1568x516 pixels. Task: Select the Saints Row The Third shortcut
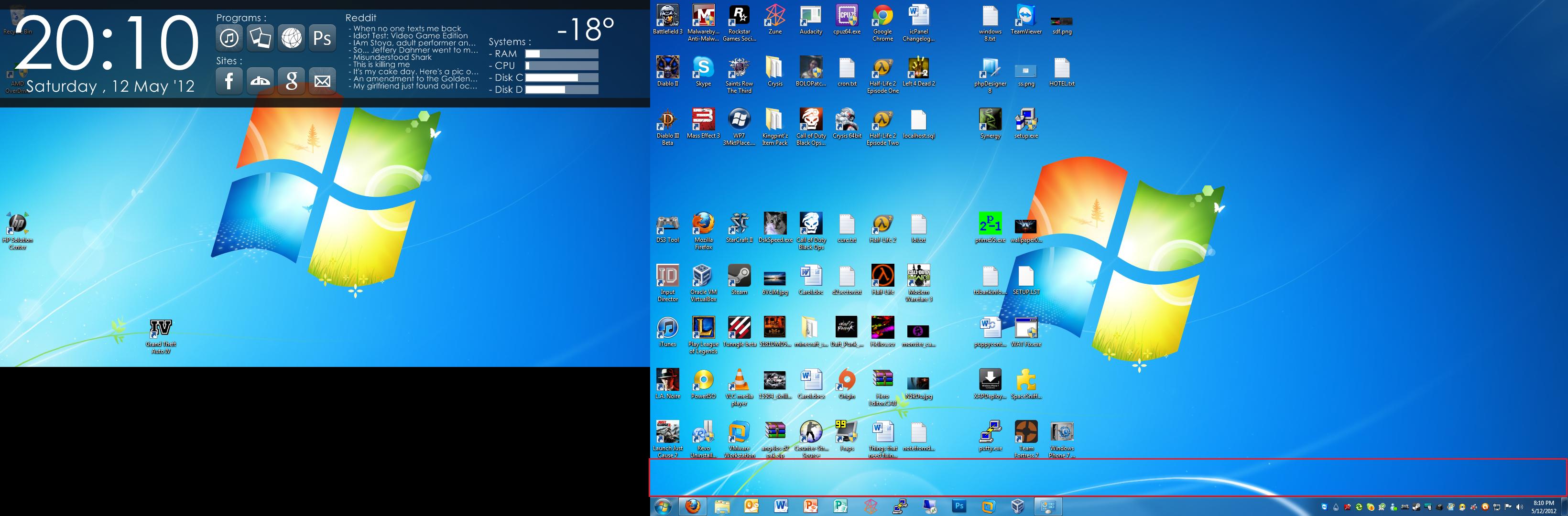click(x=739, y=75)
